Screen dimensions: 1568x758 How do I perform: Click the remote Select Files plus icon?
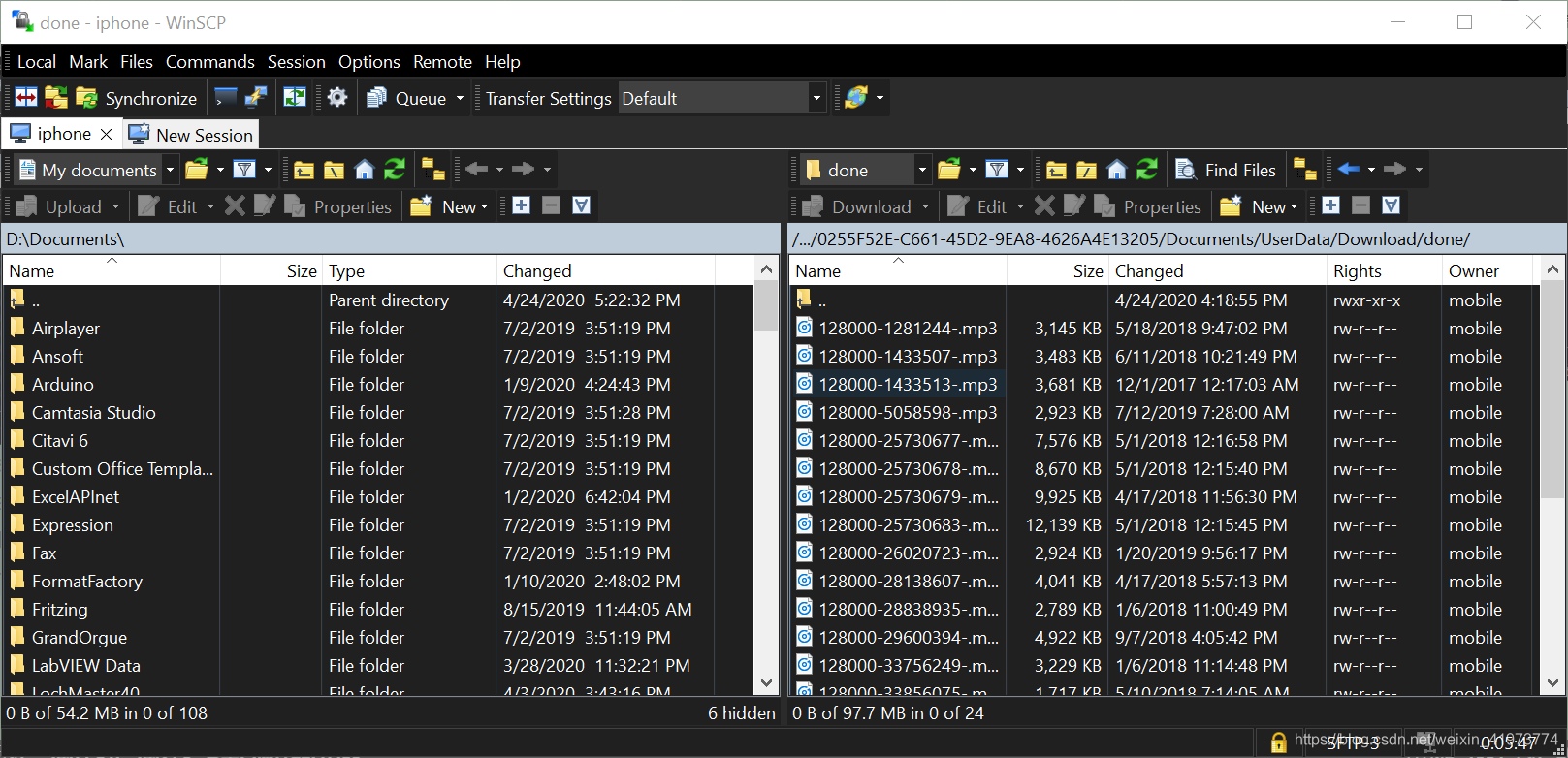(x=1330, y=205)
